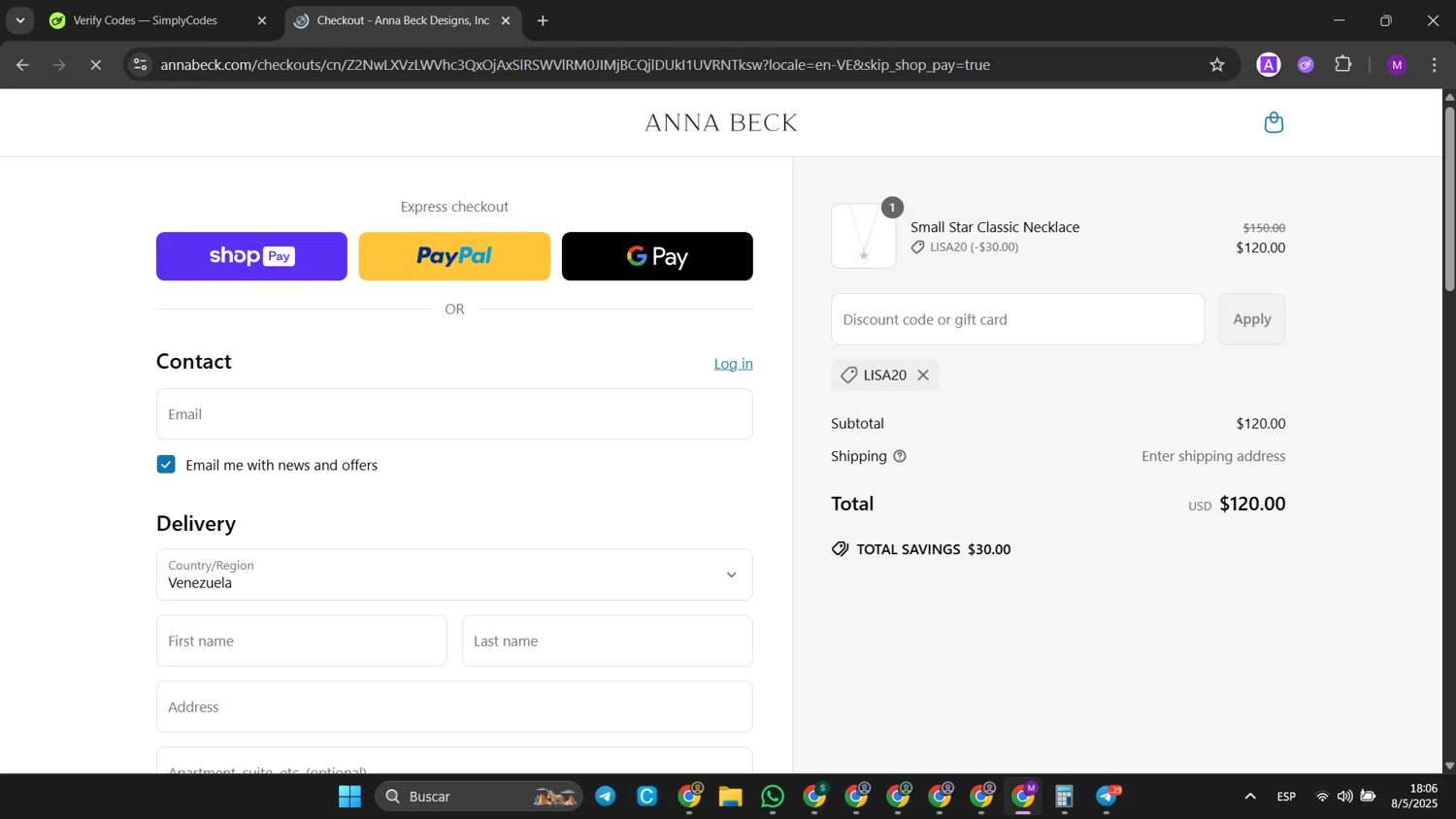
Task: Uncheck Email me with news and offers
Action: pyautogui.click(x=166, y=465)
